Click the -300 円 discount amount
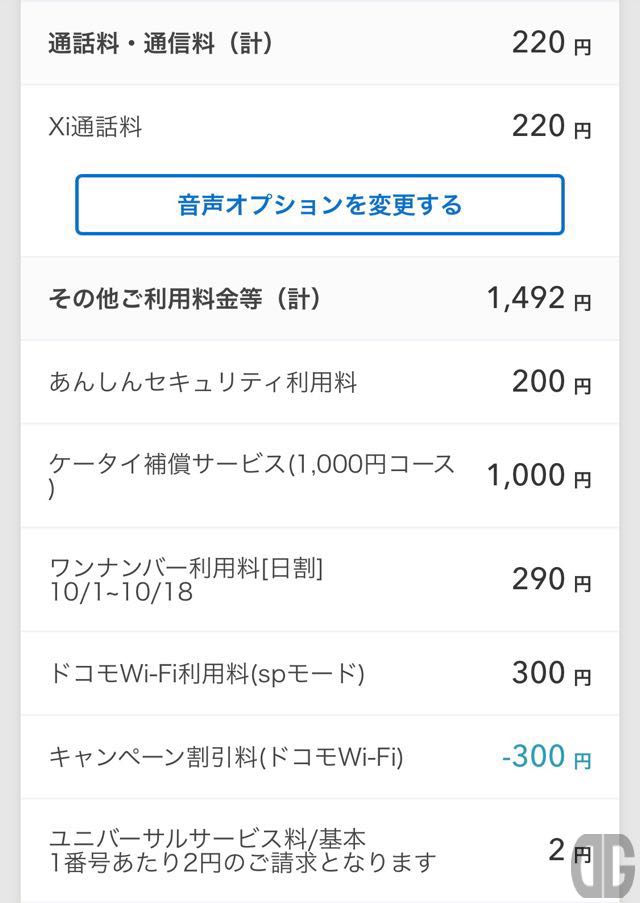 tap(546, 757)
